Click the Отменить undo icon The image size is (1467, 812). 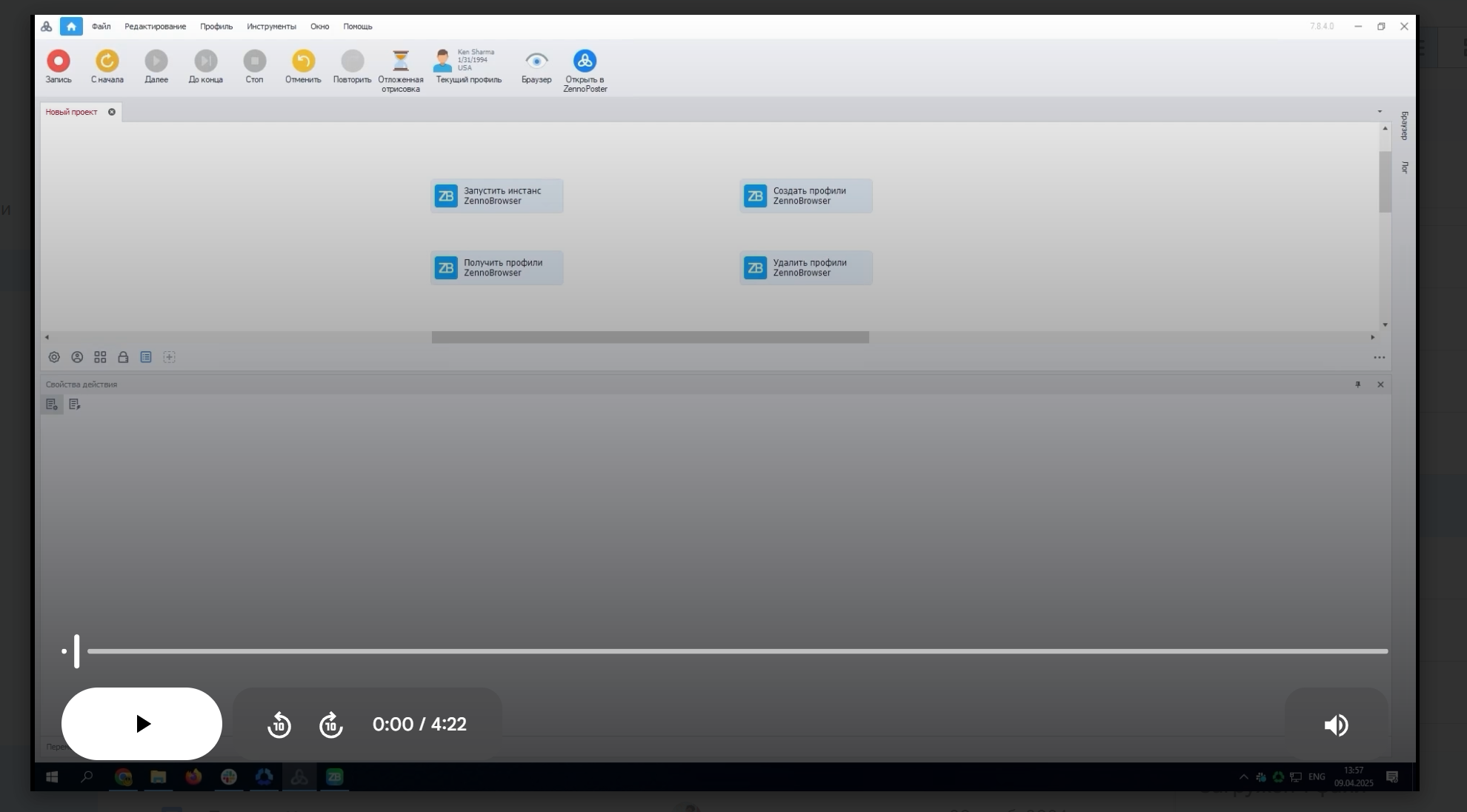coord(303,61)
